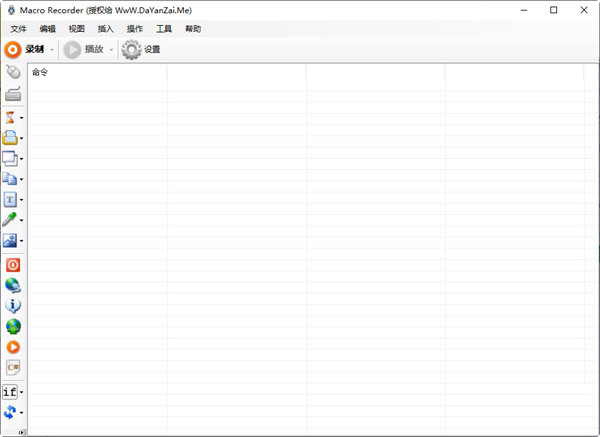Open the 插入 menu
Viewport: 600px width, 437px height.
pyautogui.click(x=105, y=29)
